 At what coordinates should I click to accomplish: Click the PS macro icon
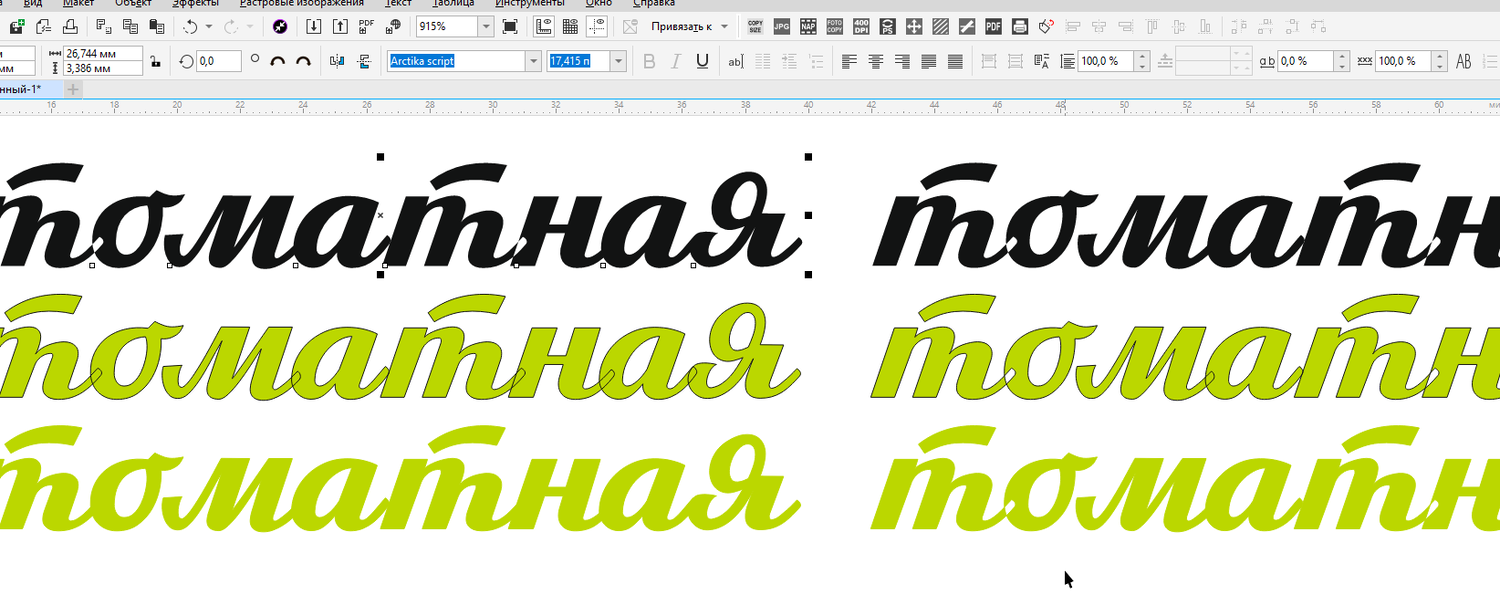coord(887,26)
